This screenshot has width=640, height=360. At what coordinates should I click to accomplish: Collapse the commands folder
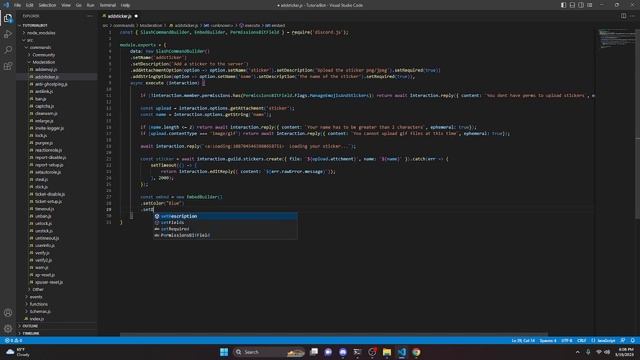pos(40,47)
